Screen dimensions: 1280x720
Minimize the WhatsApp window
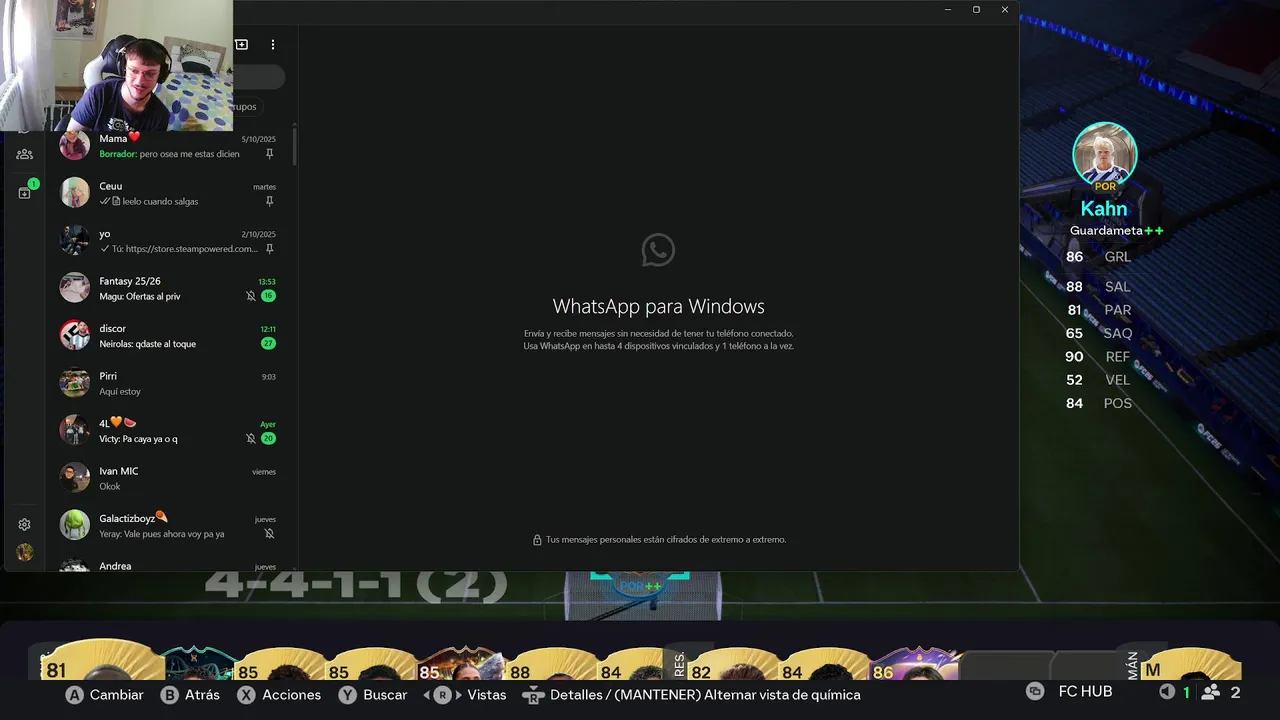coord(948,10)
